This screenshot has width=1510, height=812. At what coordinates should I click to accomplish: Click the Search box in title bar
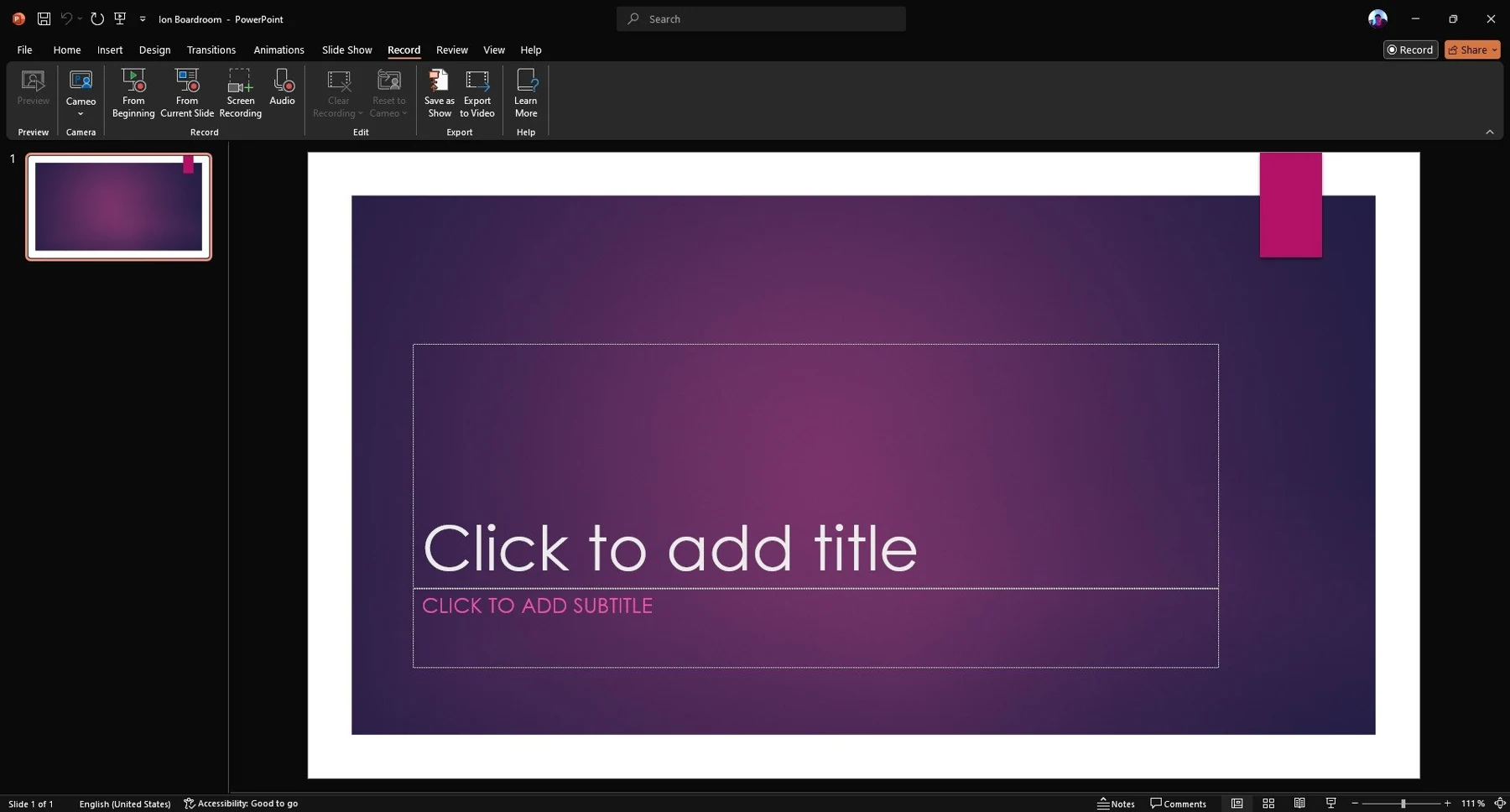coord(761,18)
